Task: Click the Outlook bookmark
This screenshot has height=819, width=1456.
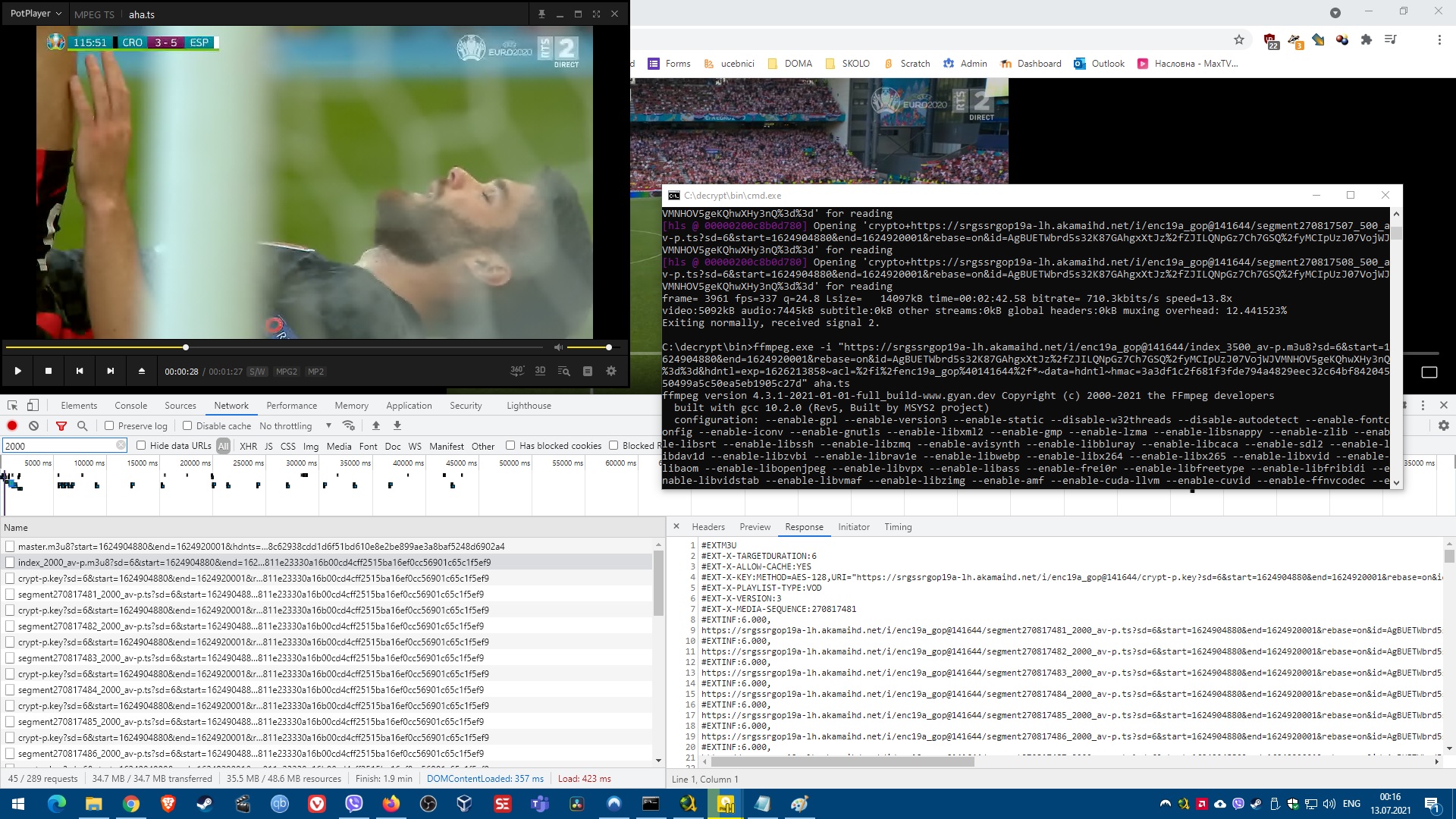Action: coord(1099,64)
